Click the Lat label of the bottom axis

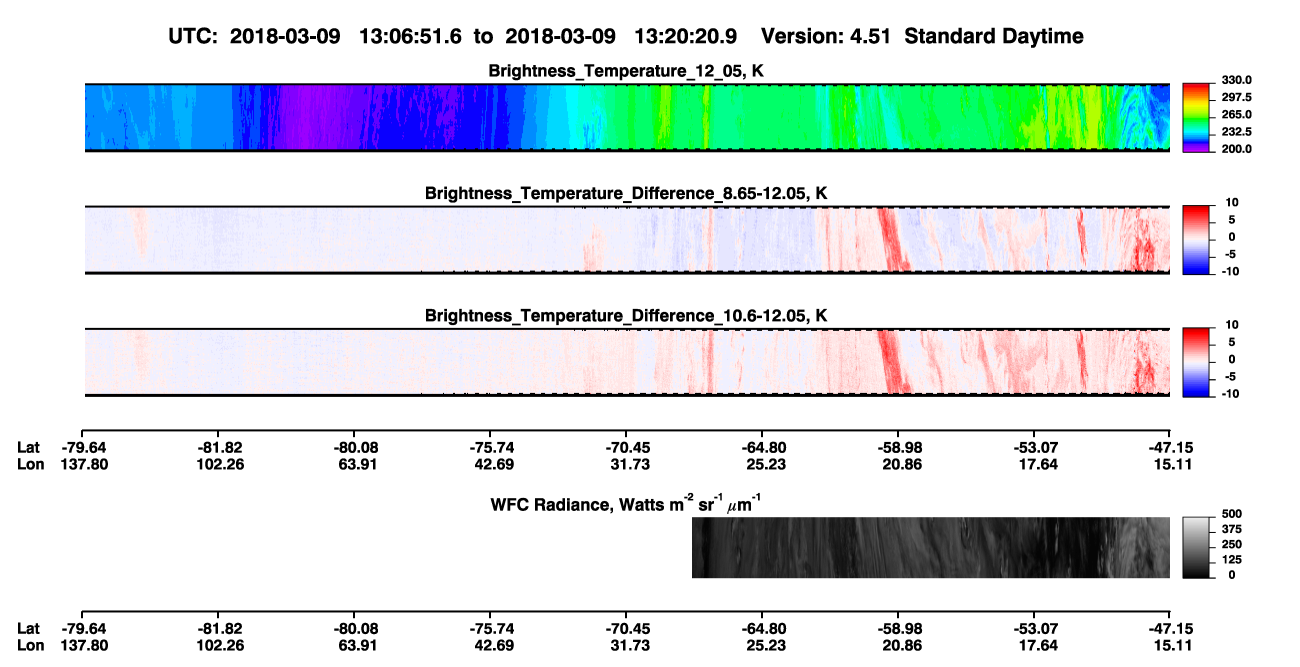[28, 629]
